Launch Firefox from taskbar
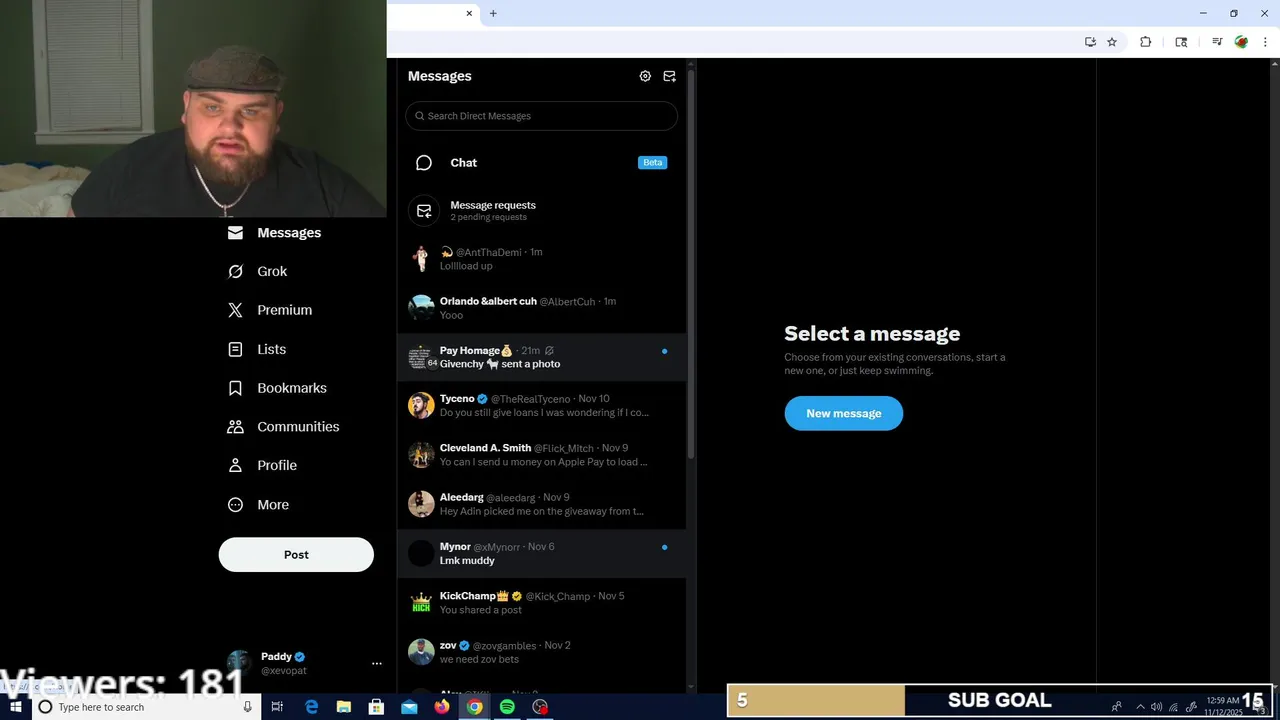This screenshot has height=720, width=1280. pyautogui.click(x=442, y=707)
